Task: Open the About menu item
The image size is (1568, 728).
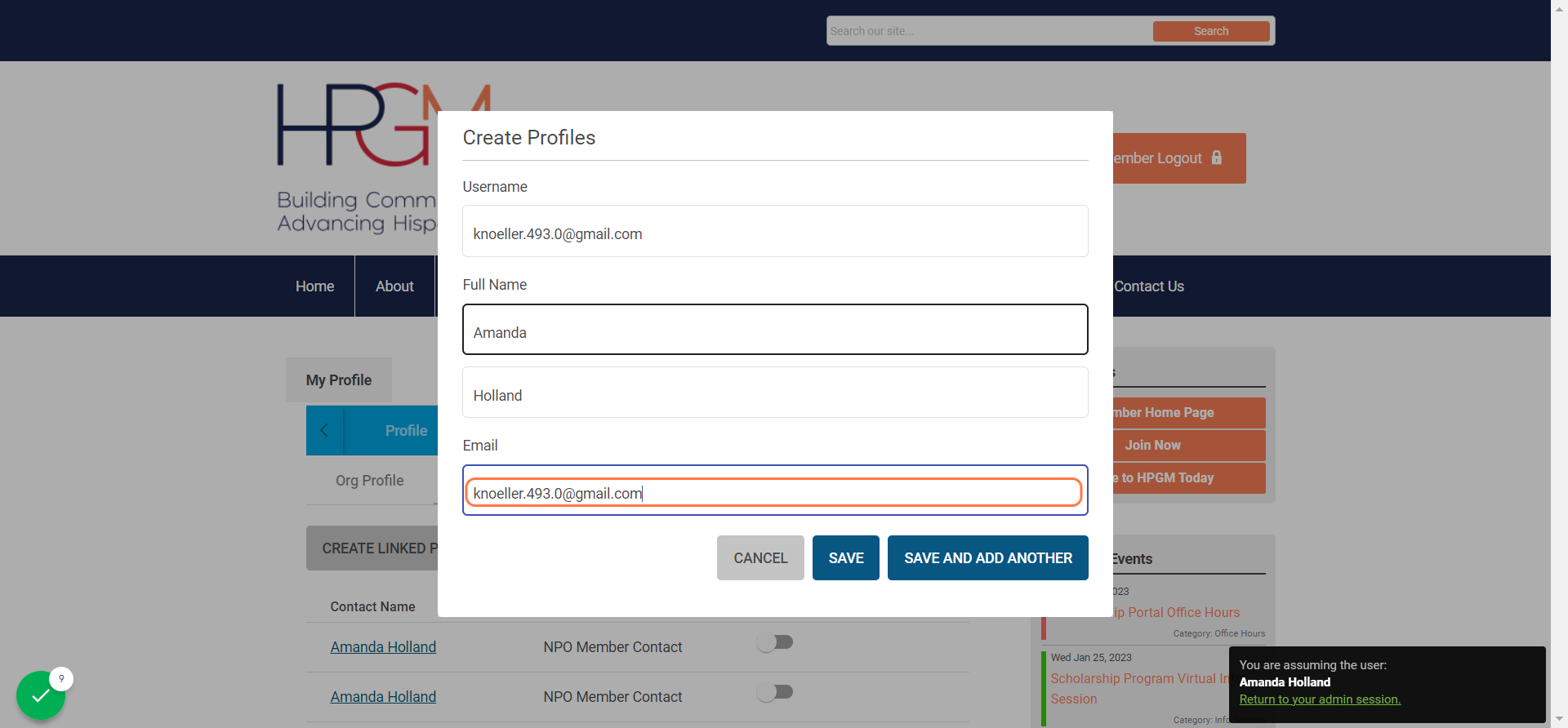Action: tap(394, 286)
